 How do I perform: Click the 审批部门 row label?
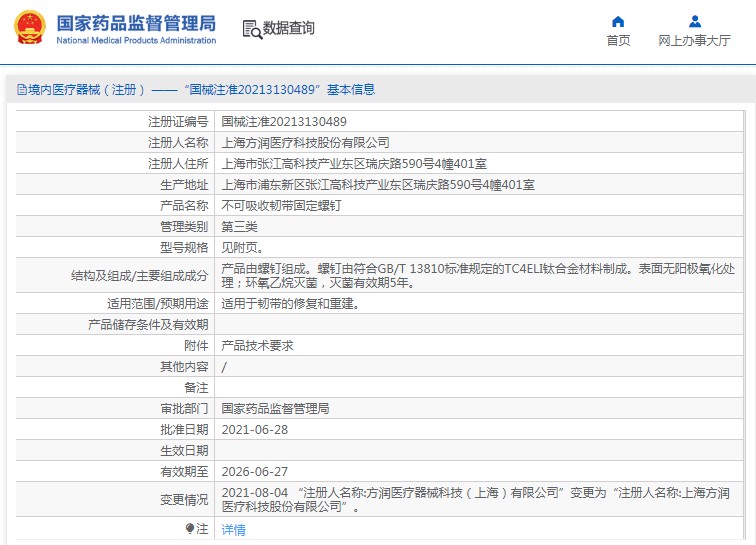[x=184, y=409]
